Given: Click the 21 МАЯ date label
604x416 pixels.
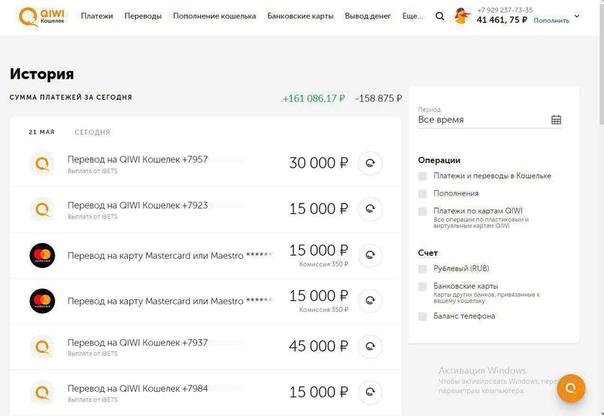Looking at the screenshot, I should 42,132.
